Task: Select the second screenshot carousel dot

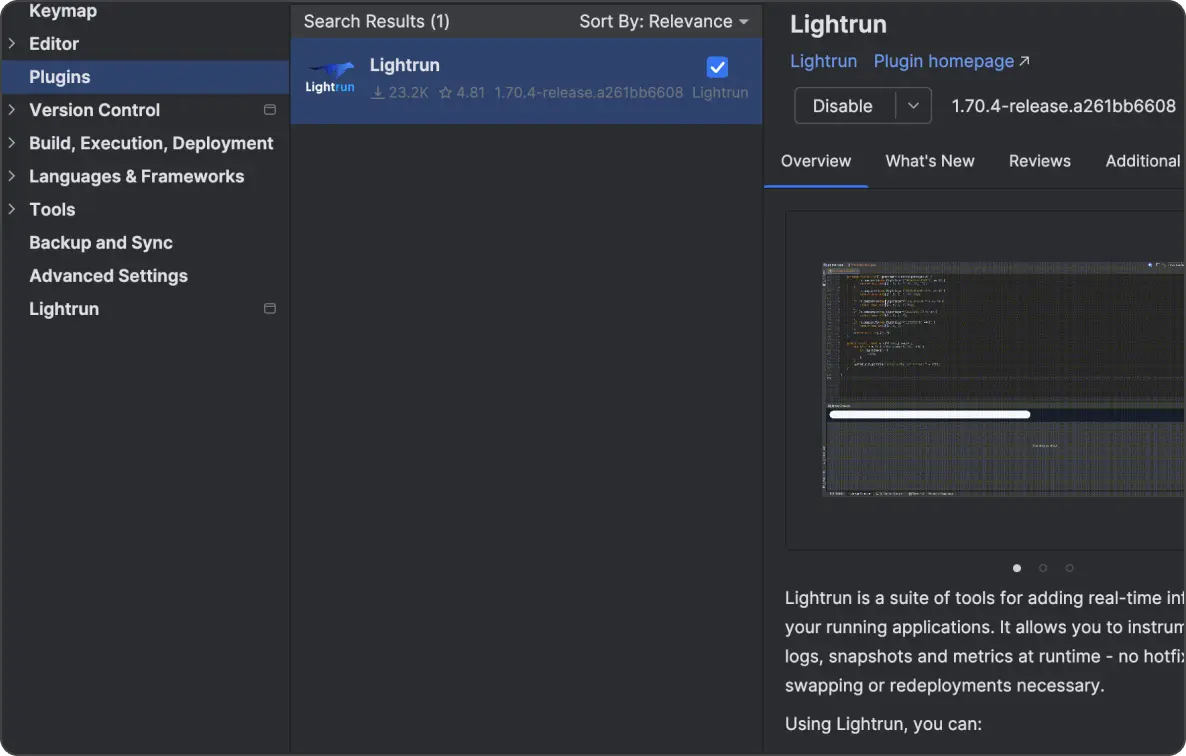Action: pos(1043,568)
